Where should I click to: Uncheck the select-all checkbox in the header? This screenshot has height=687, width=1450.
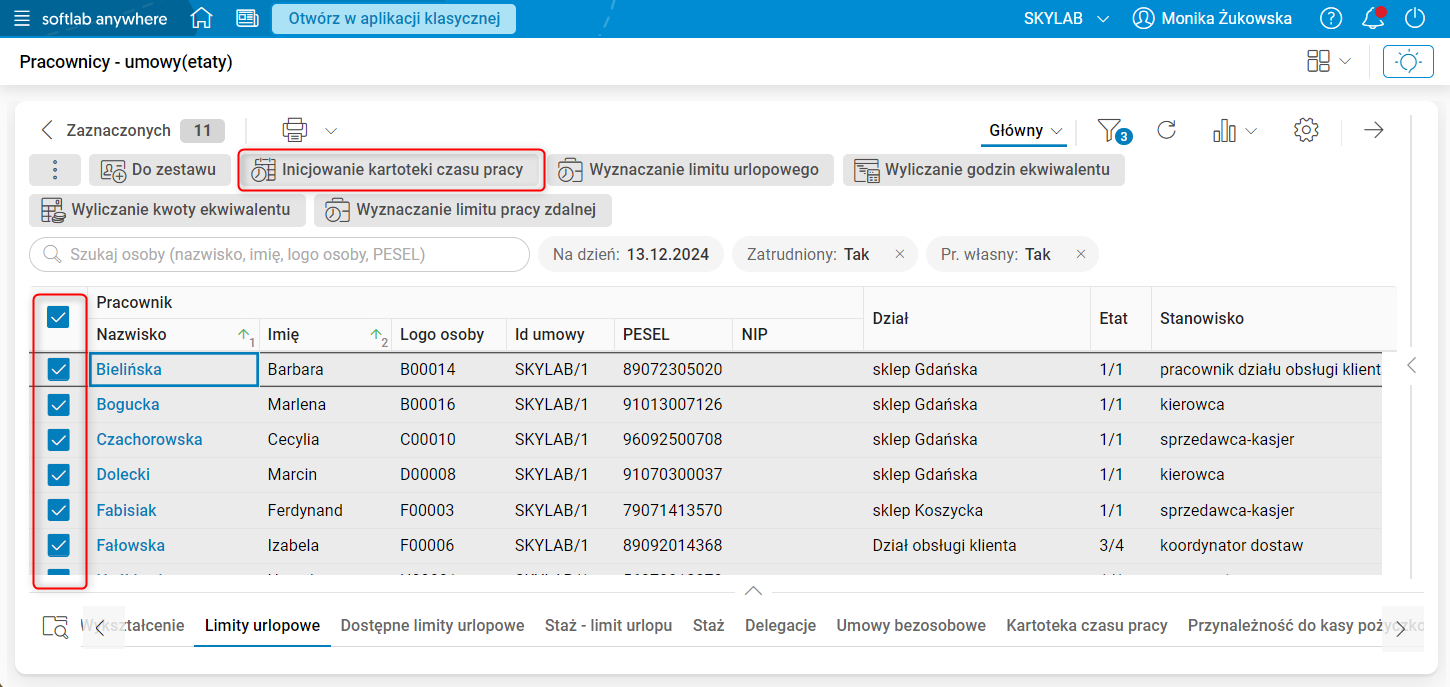tap(59, 317)
